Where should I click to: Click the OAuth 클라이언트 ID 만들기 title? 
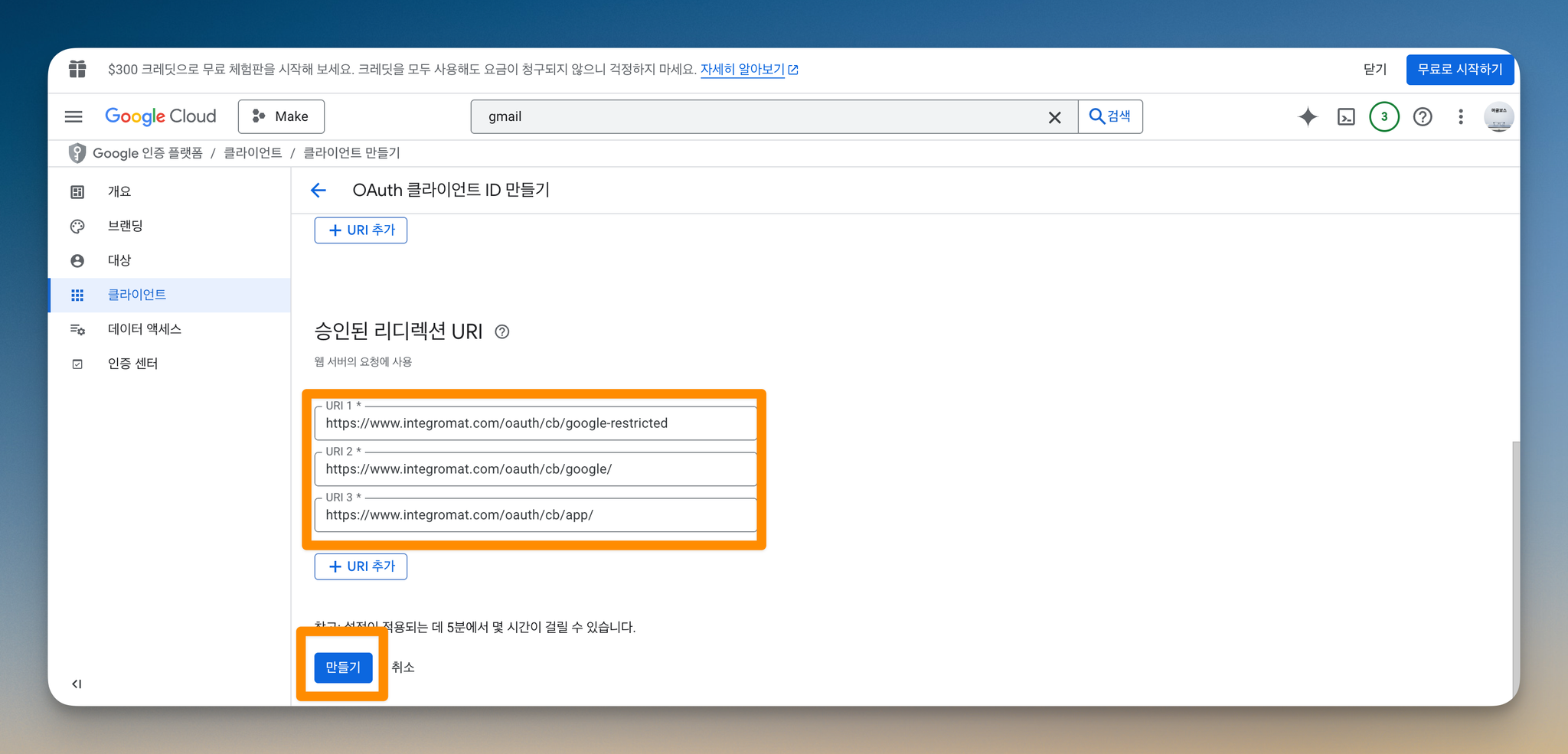(451, 190)
